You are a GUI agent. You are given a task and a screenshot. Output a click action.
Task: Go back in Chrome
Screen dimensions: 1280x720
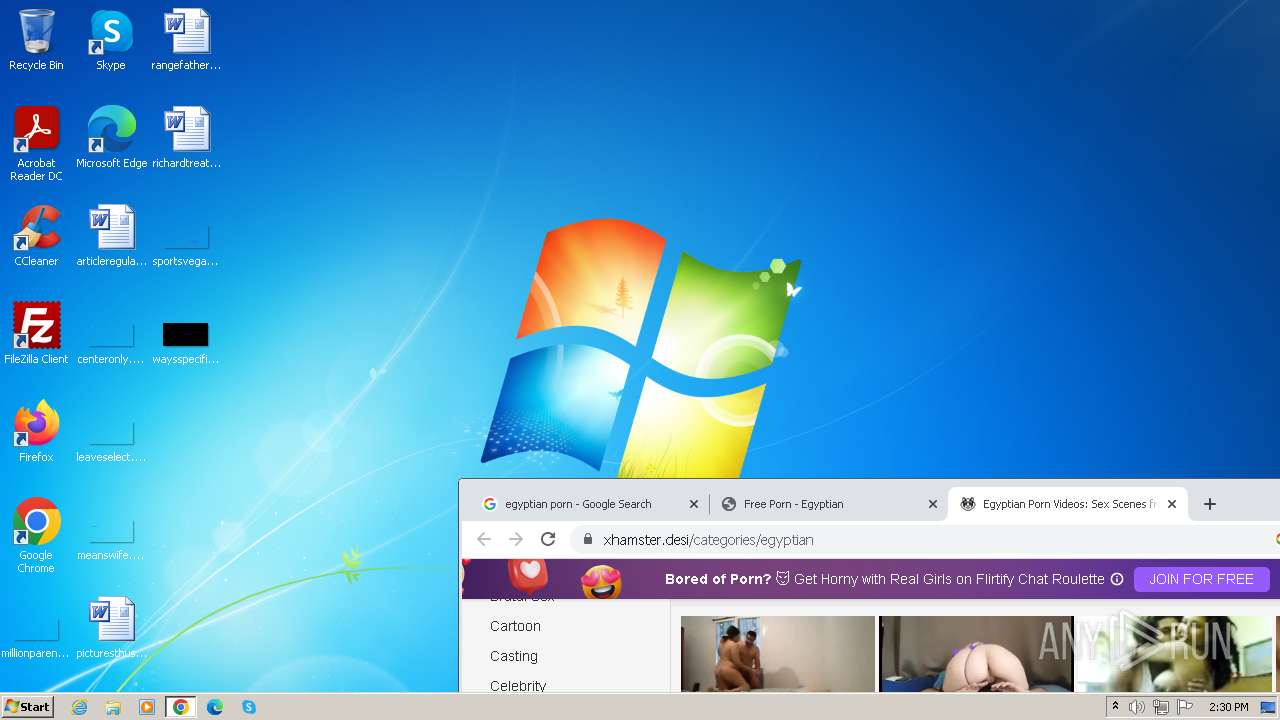[484, 539]
